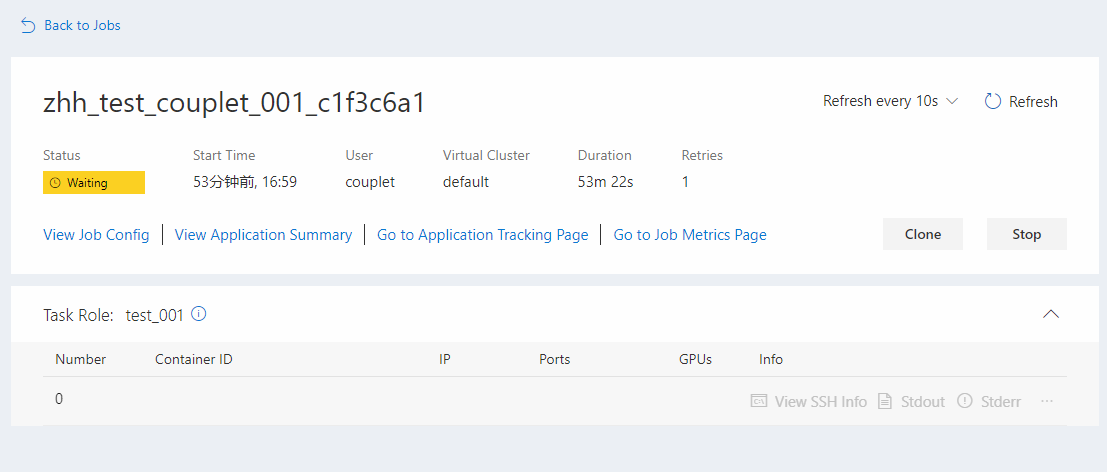This screenshot has height=472, width=1107.
Task: Open the Refresh every 10s dropdown
Action: (x=890, y=101)
